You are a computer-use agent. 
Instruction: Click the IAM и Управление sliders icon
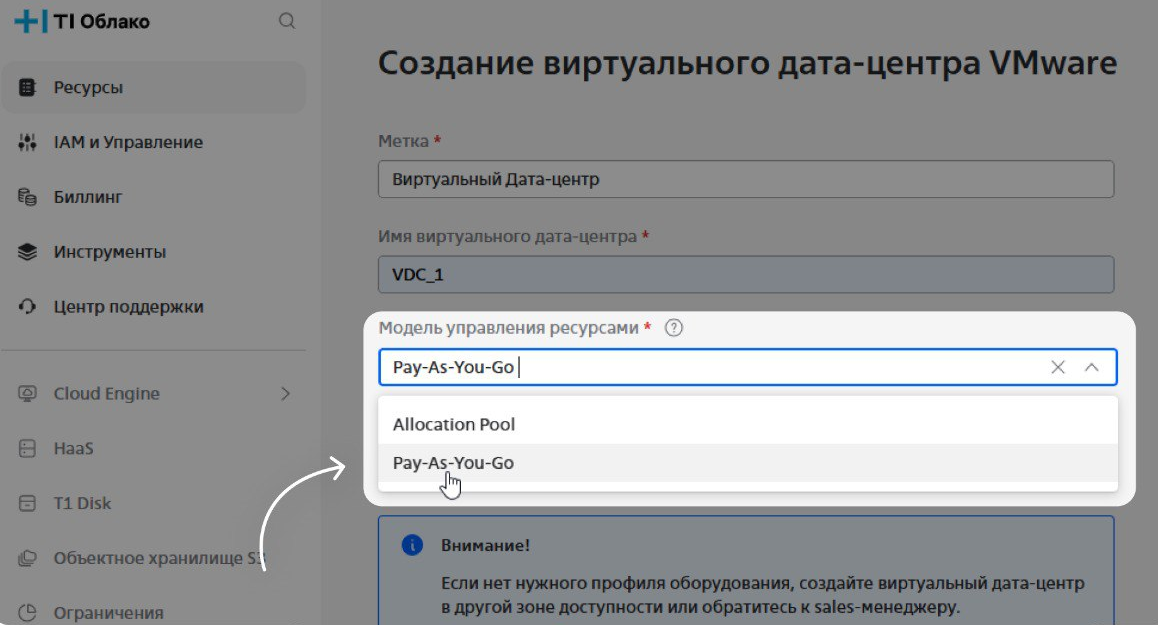coord(28,143)
